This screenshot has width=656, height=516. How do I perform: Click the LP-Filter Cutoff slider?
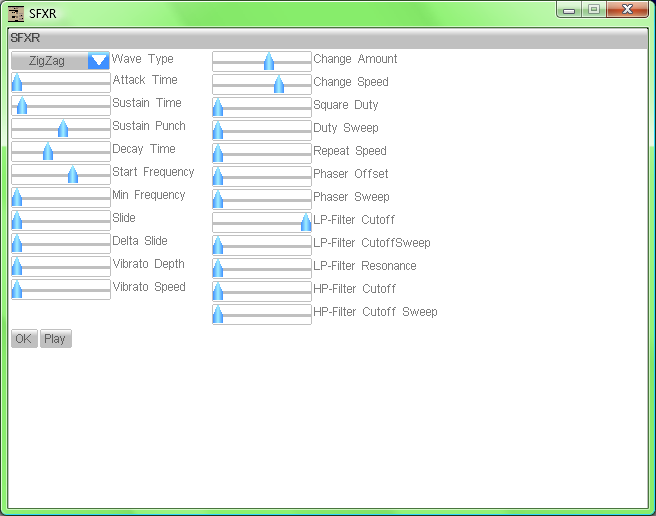(262, 223)
